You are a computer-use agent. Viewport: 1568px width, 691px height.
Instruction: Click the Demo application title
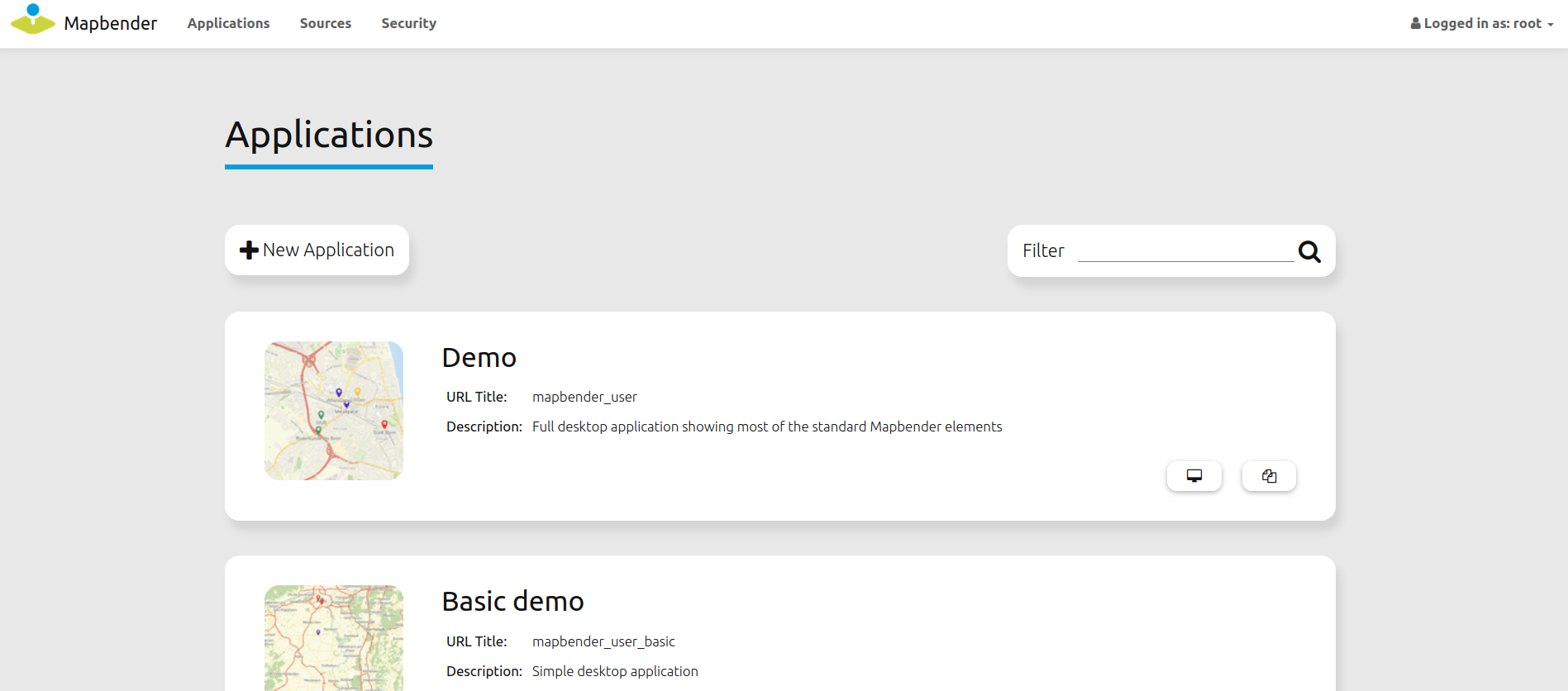coord(479,358)
